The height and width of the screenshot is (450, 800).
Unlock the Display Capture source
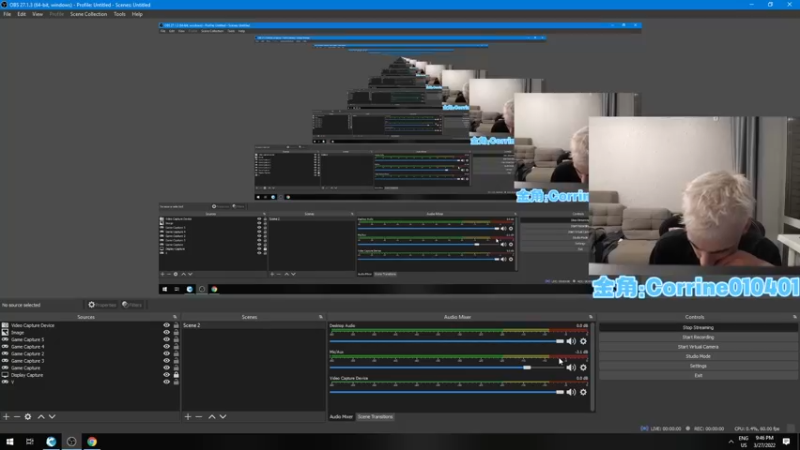click(176, 375)
